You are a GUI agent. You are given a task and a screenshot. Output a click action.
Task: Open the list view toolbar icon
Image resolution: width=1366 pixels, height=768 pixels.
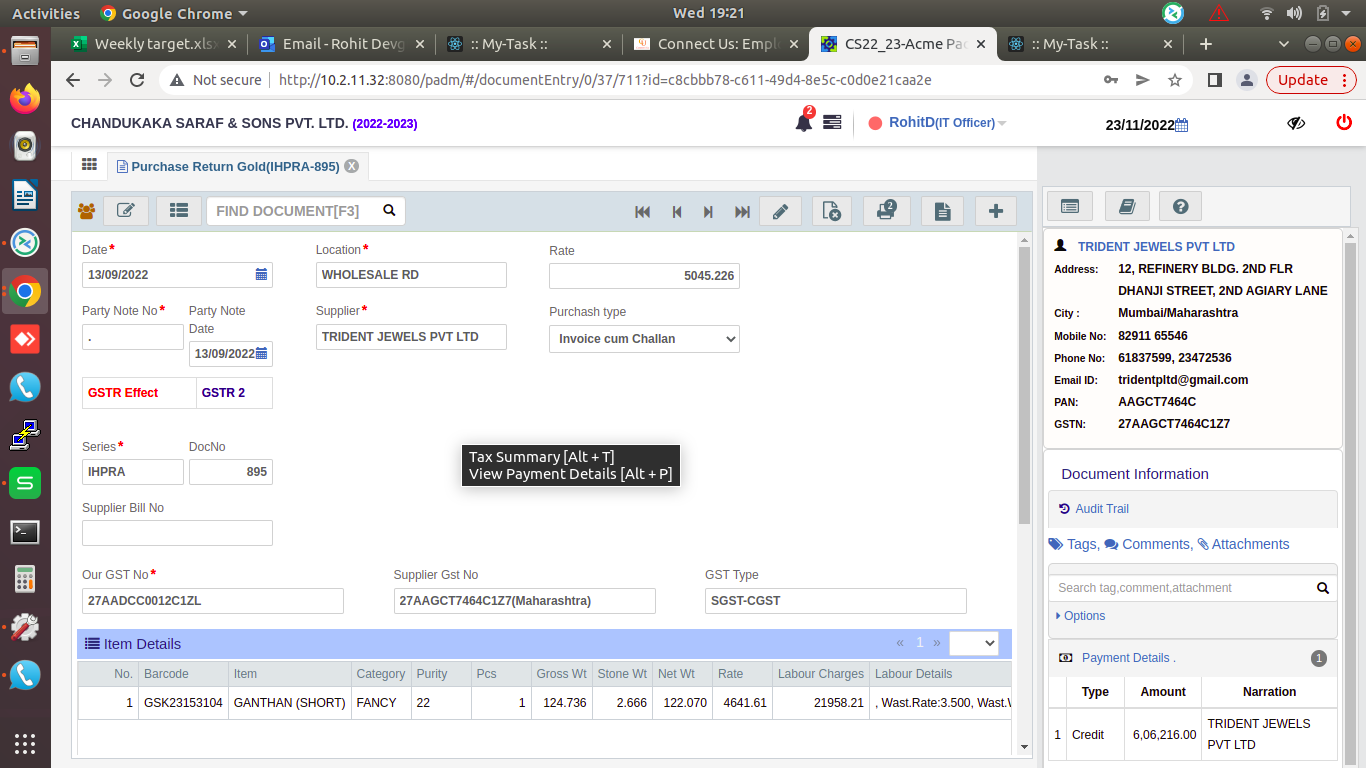click(x=179, y=211)
